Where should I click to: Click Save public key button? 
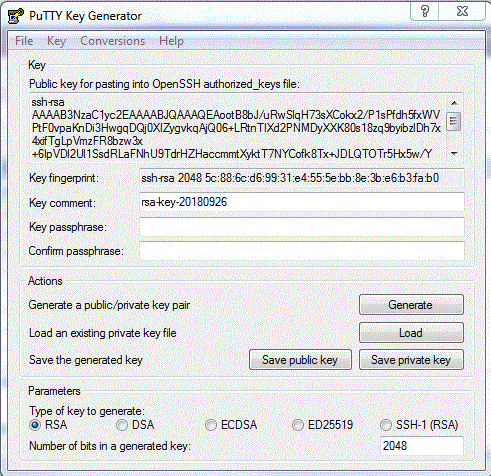click(300, 360)
